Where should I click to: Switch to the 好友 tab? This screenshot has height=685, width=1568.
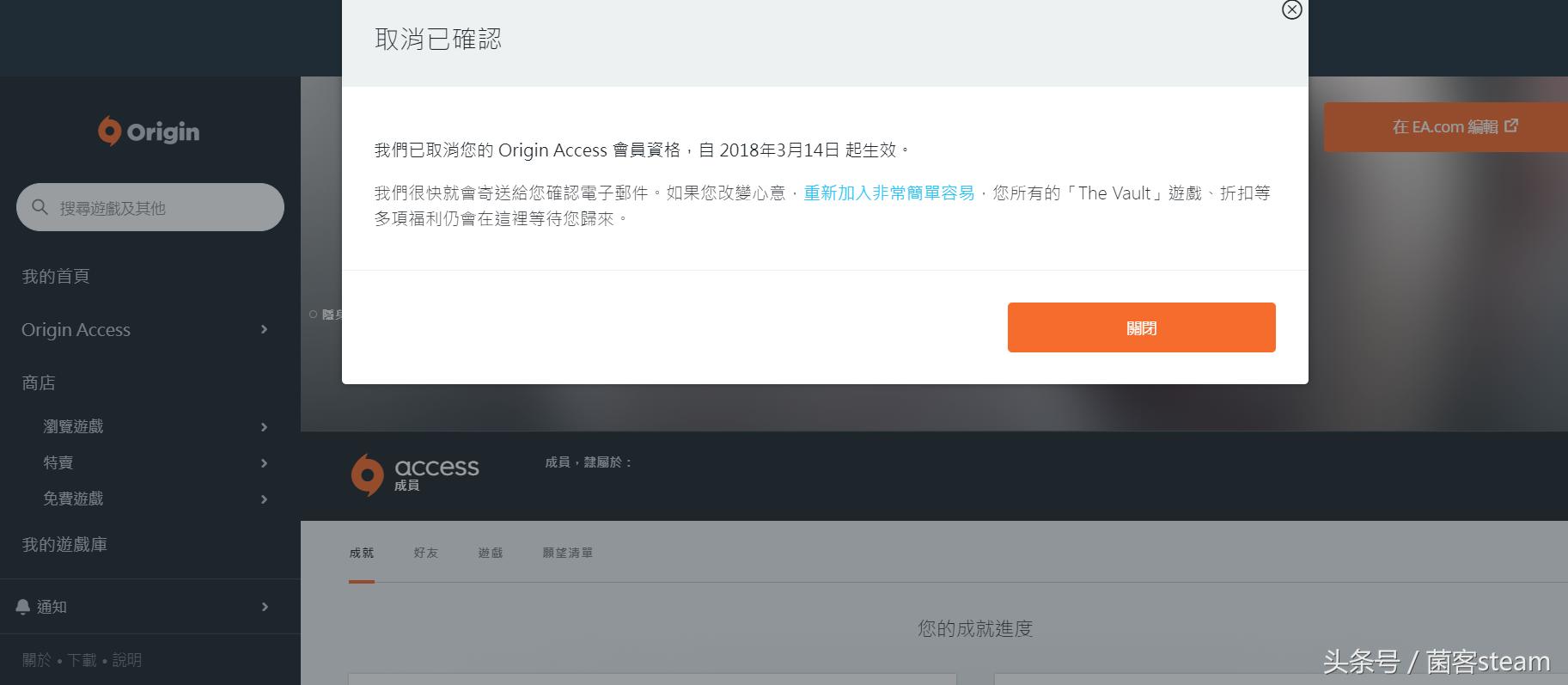(426, 553)
